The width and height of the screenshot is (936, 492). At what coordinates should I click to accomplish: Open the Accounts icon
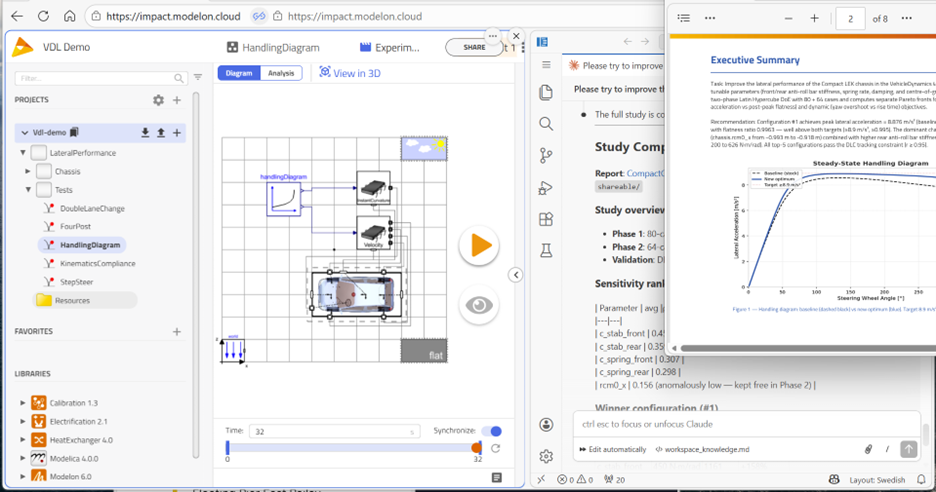[x=546, y=425]
